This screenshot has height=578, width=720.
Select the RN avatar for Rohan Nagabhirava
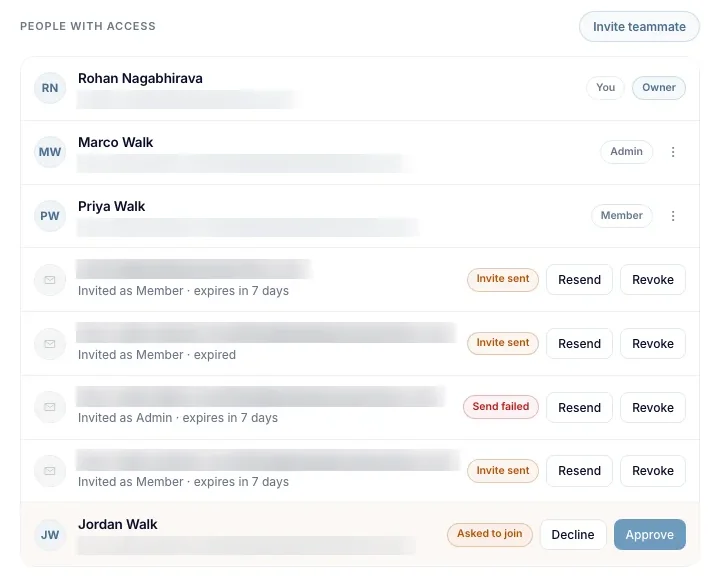pos(50,88)
